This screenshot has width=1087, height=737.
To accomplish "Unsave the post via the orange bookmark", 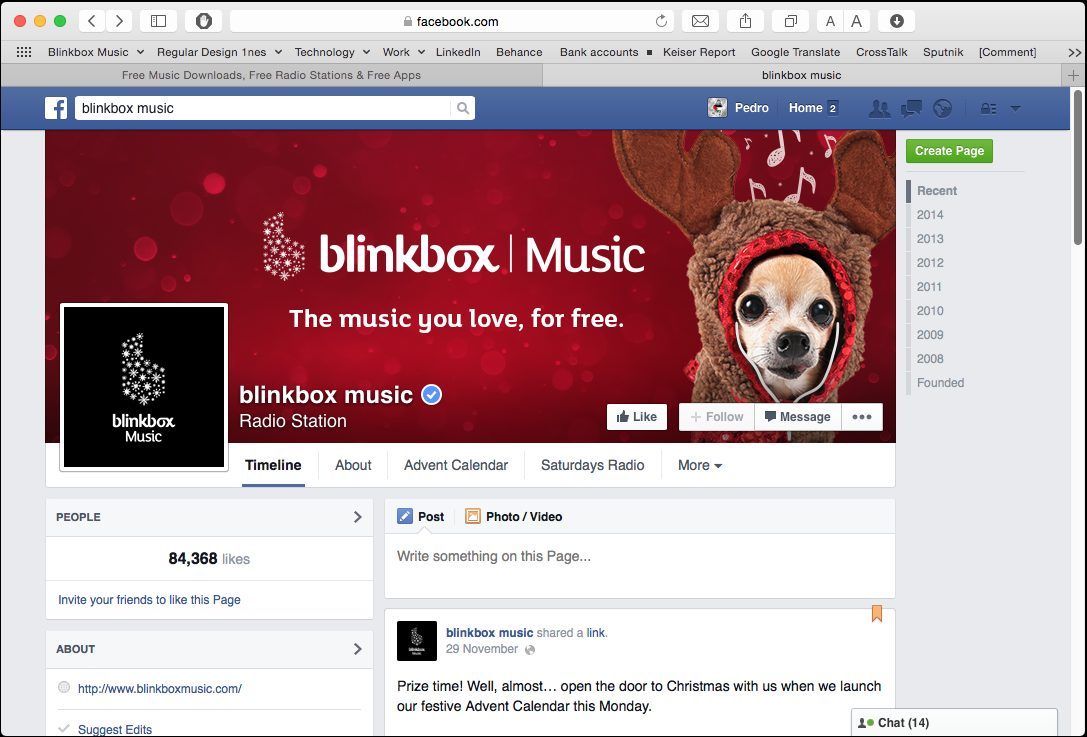I will tap(877, 613).
